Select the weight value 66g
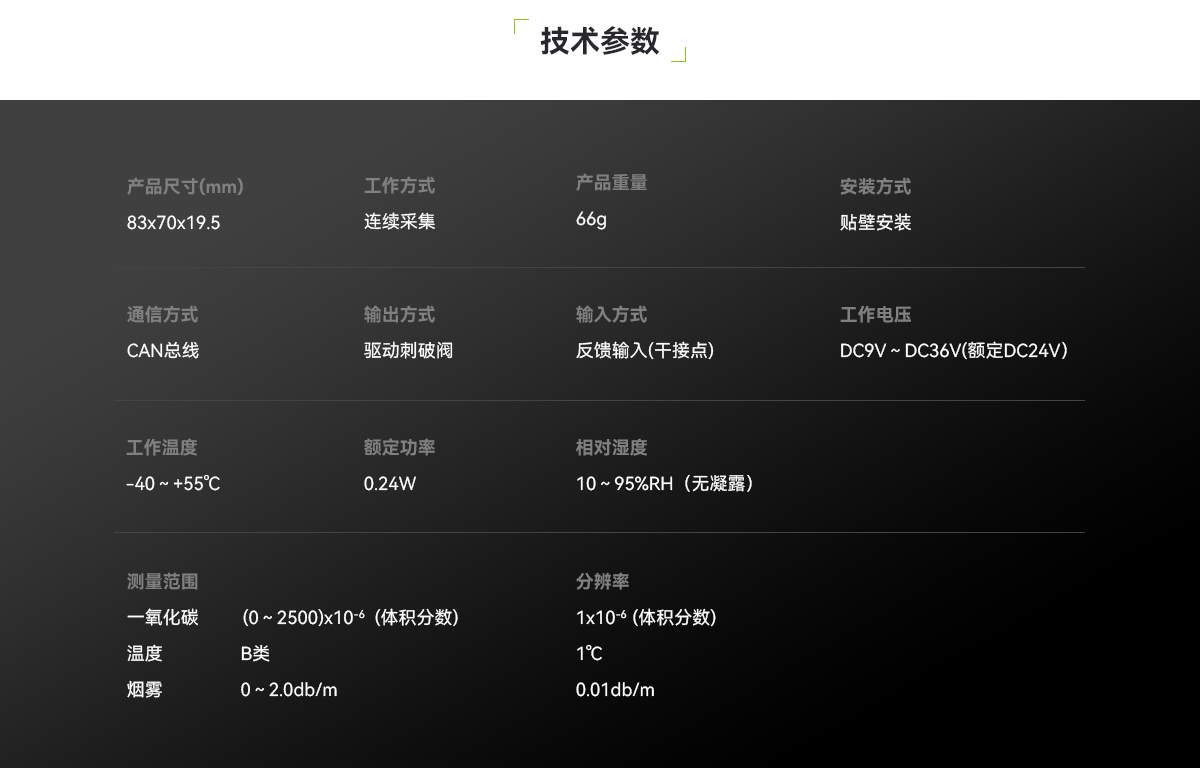1200x768 pixels. (x=588, y=219)
